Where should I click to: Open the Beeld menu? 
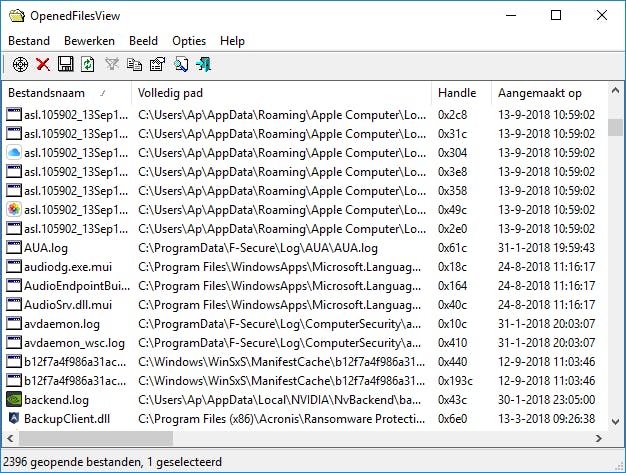pos(143,41)
